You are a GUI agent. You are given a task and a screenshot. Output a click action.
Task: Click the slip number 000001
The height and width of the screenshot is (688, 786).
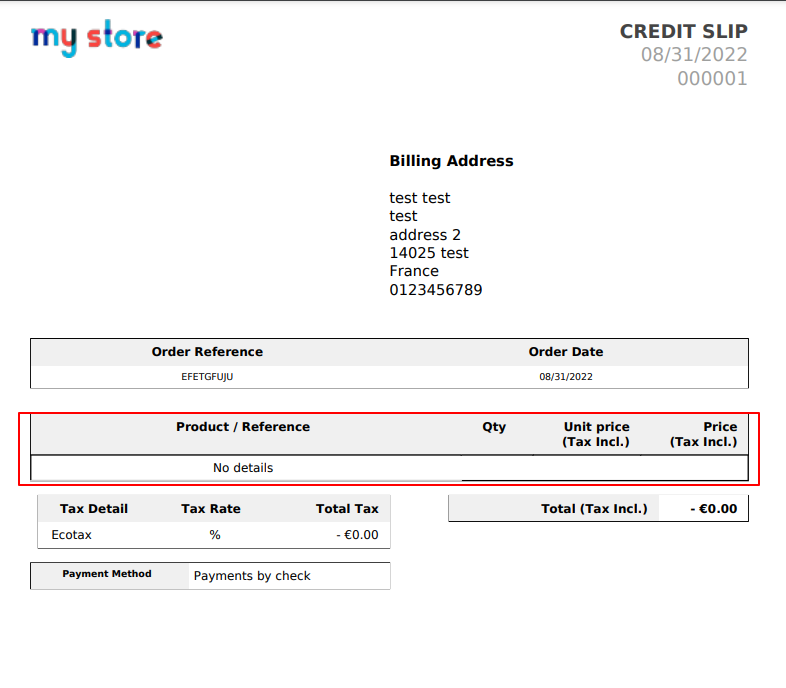(x=712, y=79)
